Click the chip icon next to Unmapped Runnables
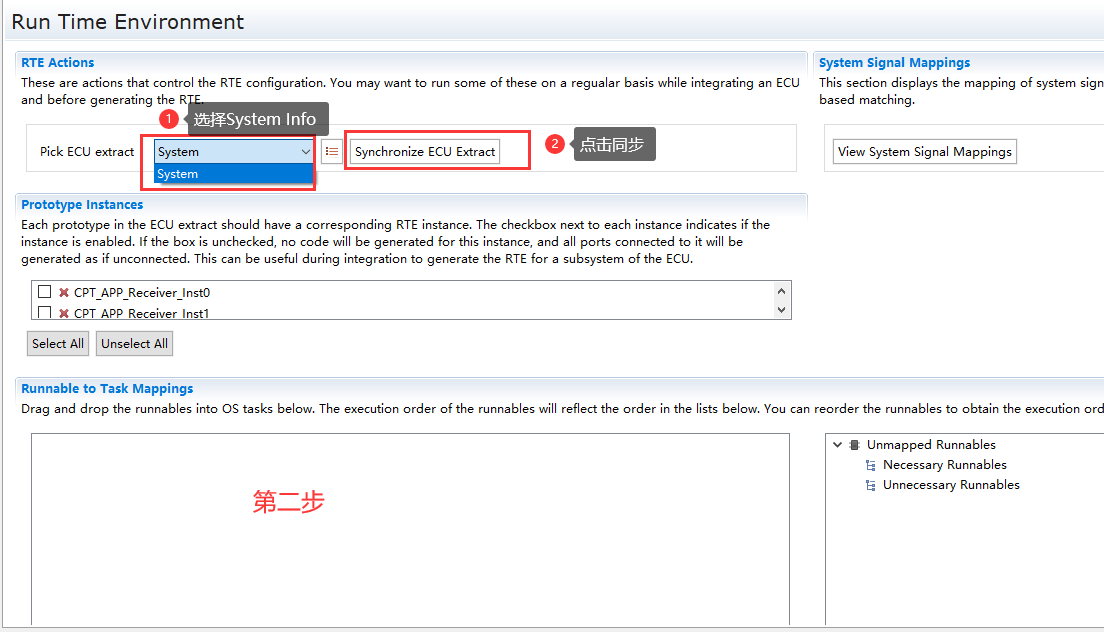The width and height of the screenshot is (1104, 632). (854, 445)
